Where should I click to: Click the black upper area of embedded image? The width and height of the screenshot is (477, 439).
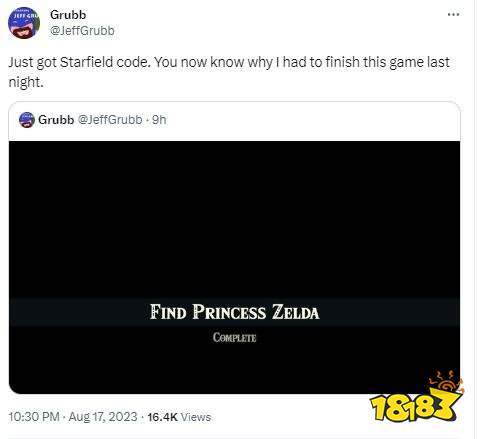(x=234, y=218)
